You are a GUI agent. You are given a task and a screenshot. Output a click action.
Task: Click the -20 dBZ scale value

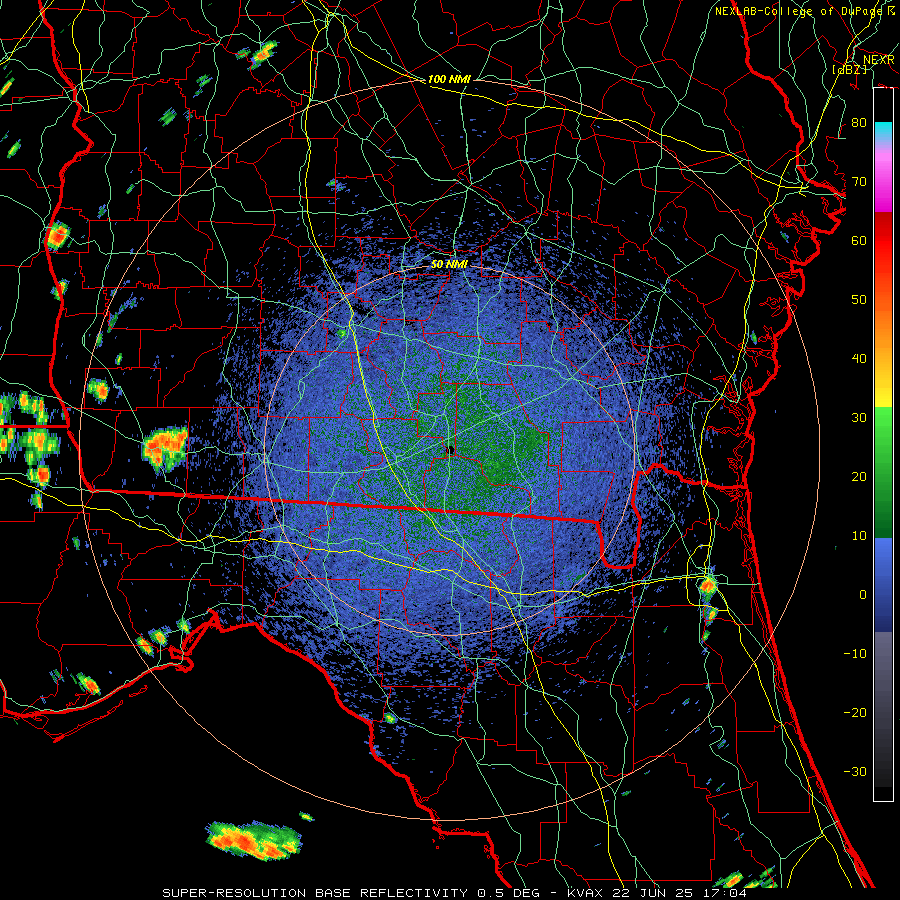pyautogui.click(x=855, y=713)
